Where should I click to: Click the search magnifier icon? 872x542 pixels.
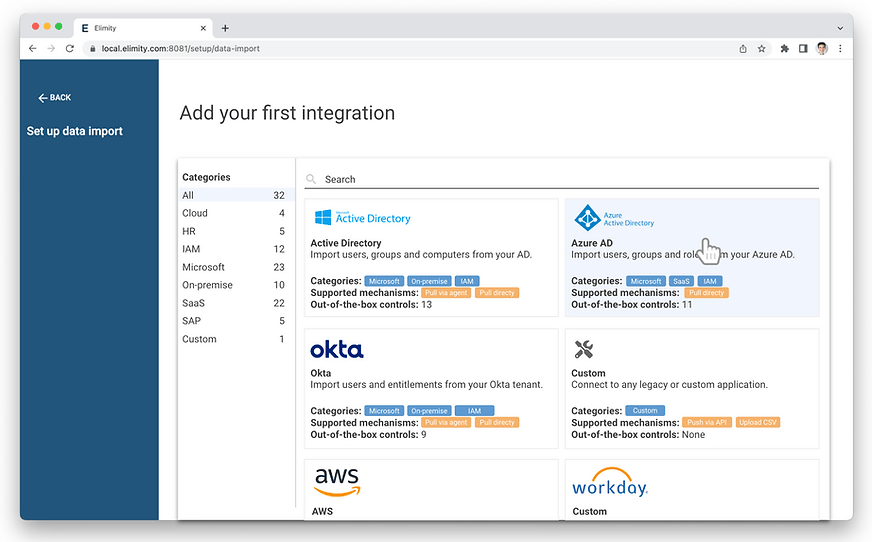pyautogui.click(x=311, y=179)
